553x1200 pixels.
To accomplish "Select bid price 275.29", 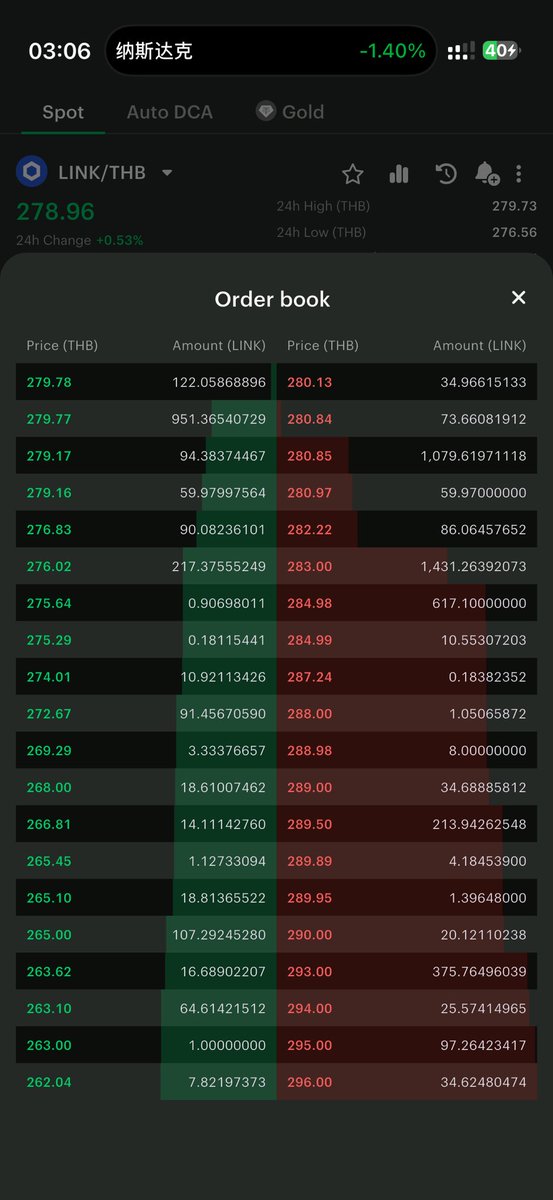I will click(x=49, y=640).
